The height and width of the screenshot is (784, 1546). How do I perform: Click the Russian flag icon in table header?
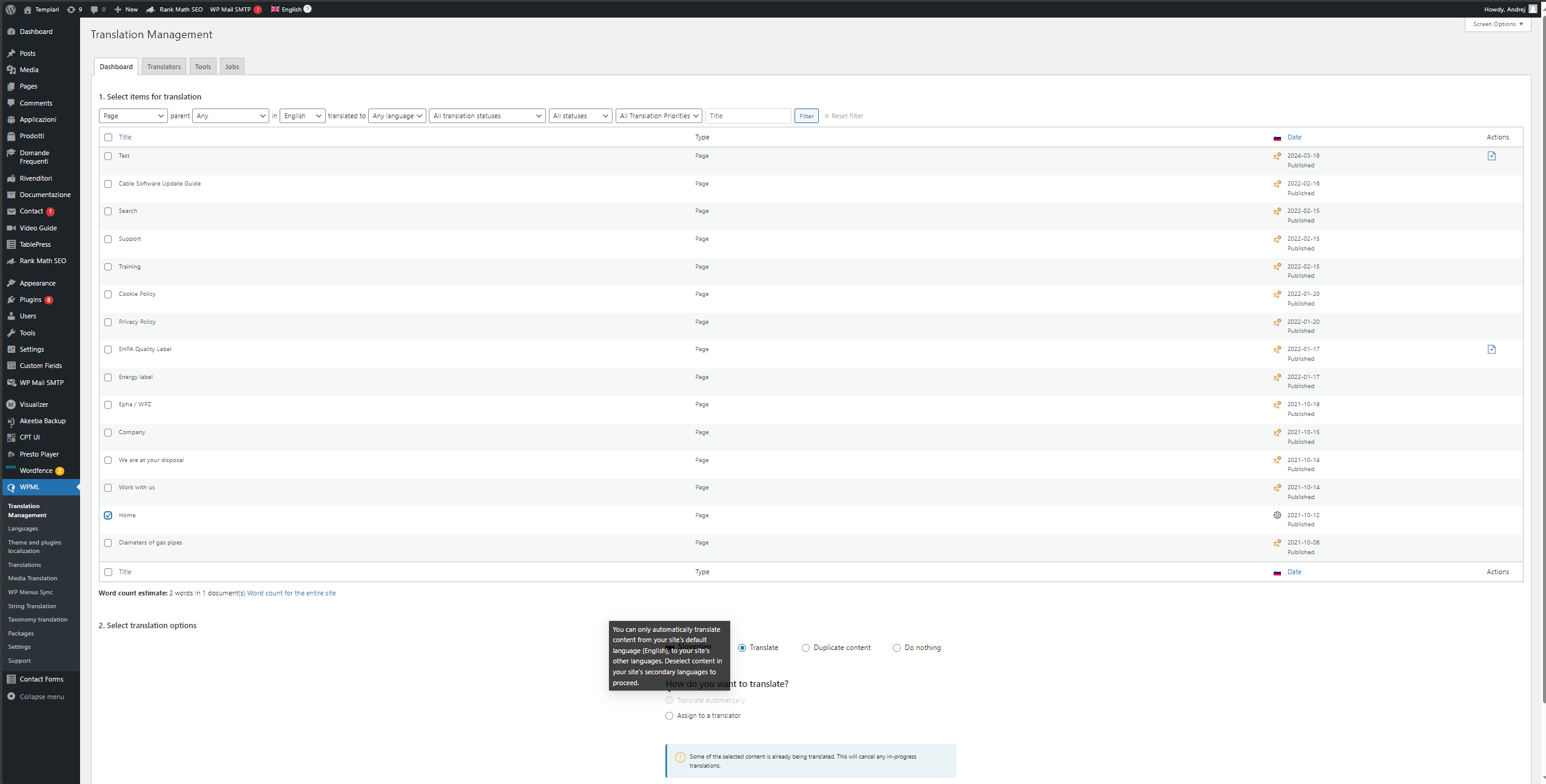point(1277,138)
